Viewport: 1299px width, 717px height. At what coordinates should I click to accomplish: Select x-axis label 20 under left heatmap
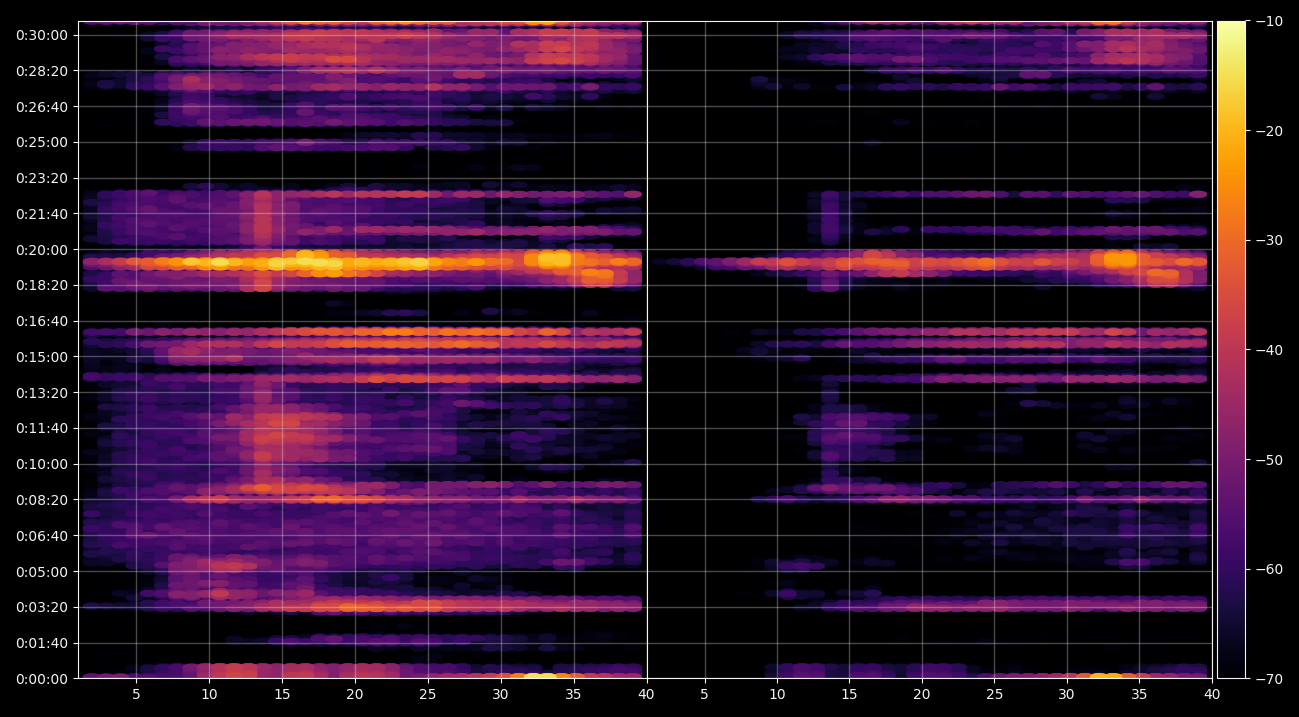tap(355, 694)
